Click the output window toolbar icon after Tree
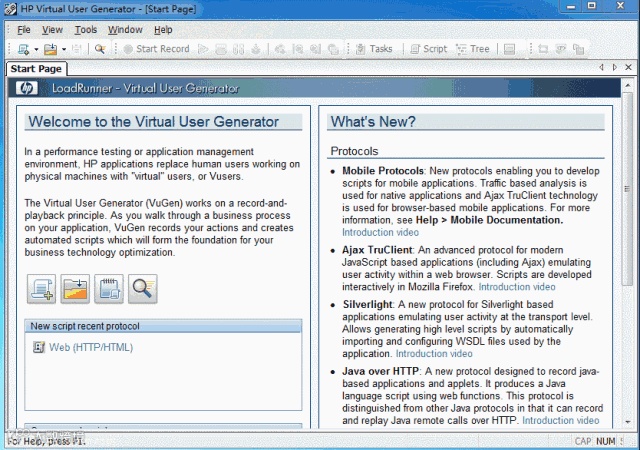The width and height of the screenshot is (640, 450). (x=509, y=49)
